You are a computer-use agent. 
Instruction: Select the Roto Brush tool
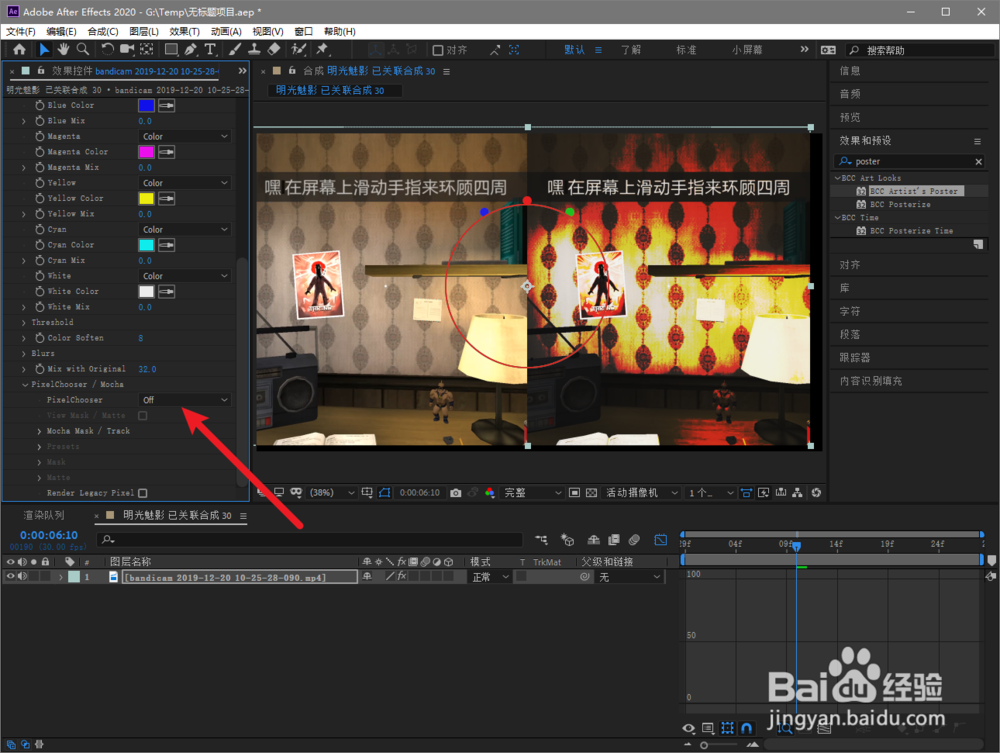(x=298, y=50)
